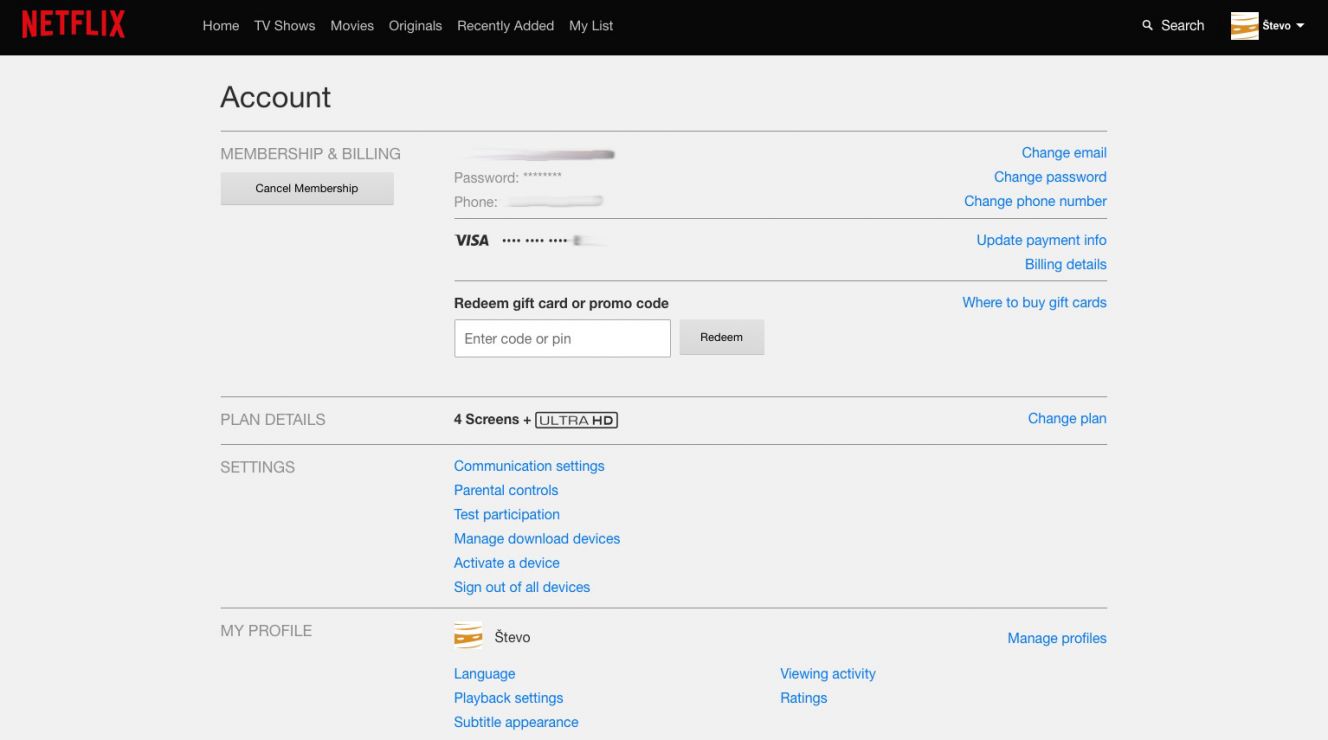Open Manage profiles link

[1057, 638]
